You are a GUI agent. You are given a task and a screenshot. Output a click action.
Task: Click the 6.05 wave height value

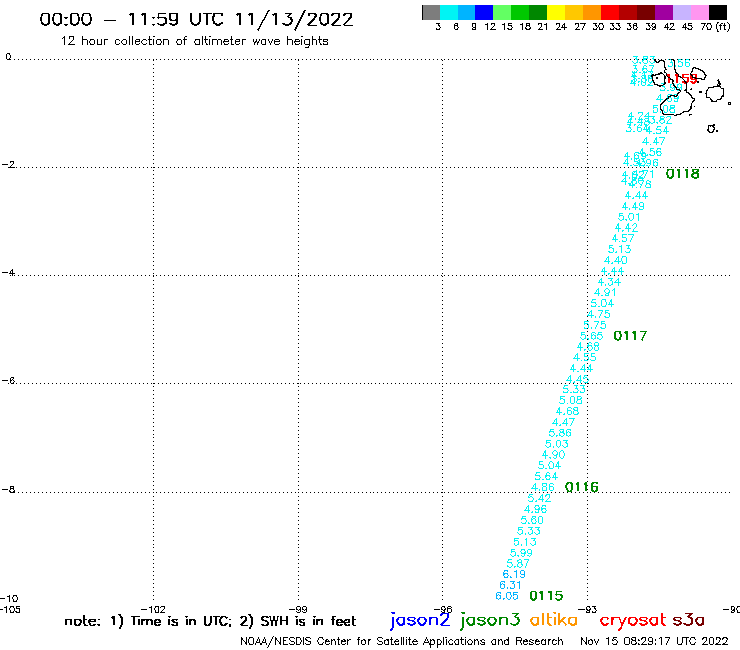pos(507,596)
